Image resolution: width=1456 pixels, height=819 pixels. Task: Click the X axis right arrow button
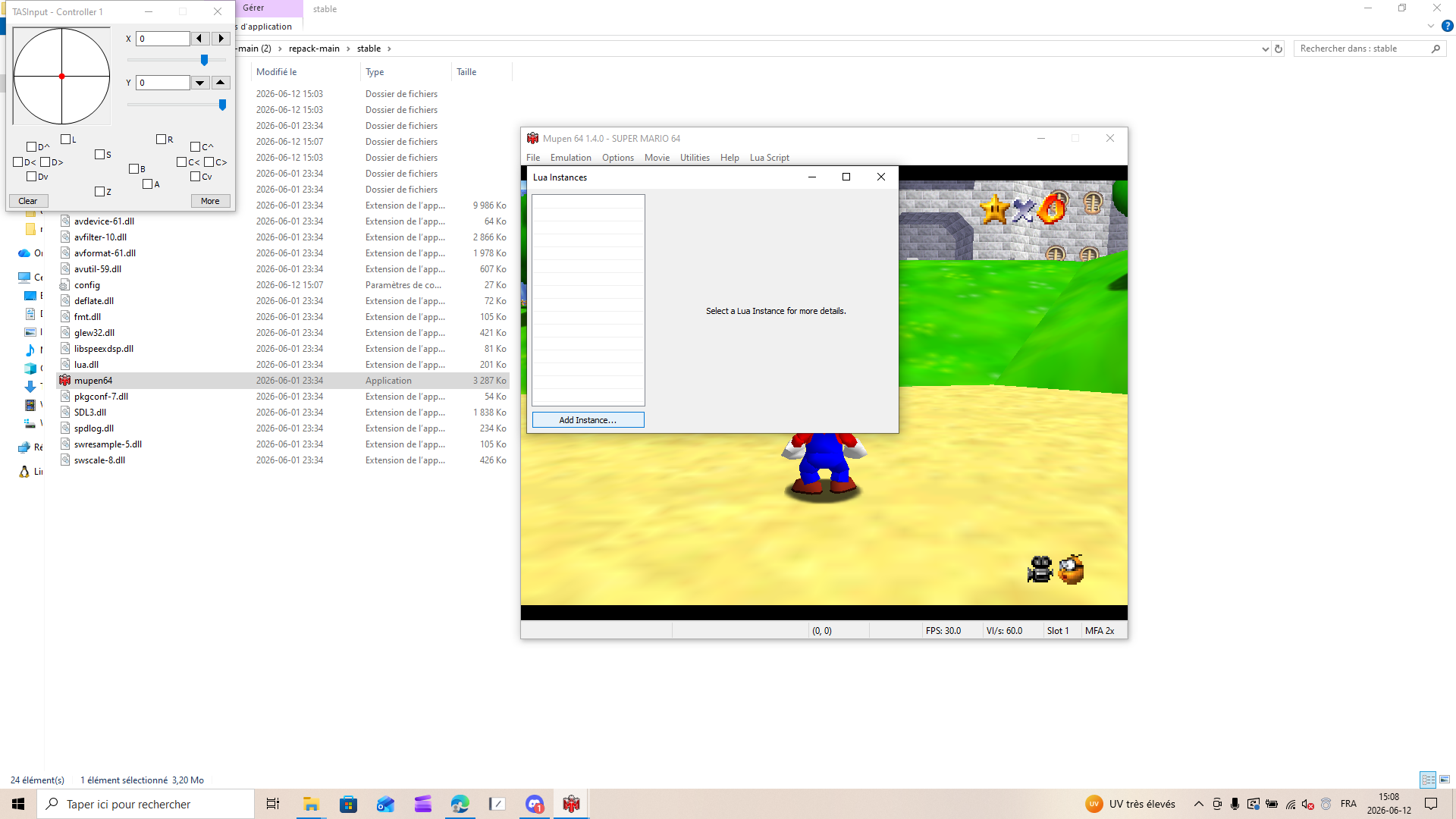221,39
